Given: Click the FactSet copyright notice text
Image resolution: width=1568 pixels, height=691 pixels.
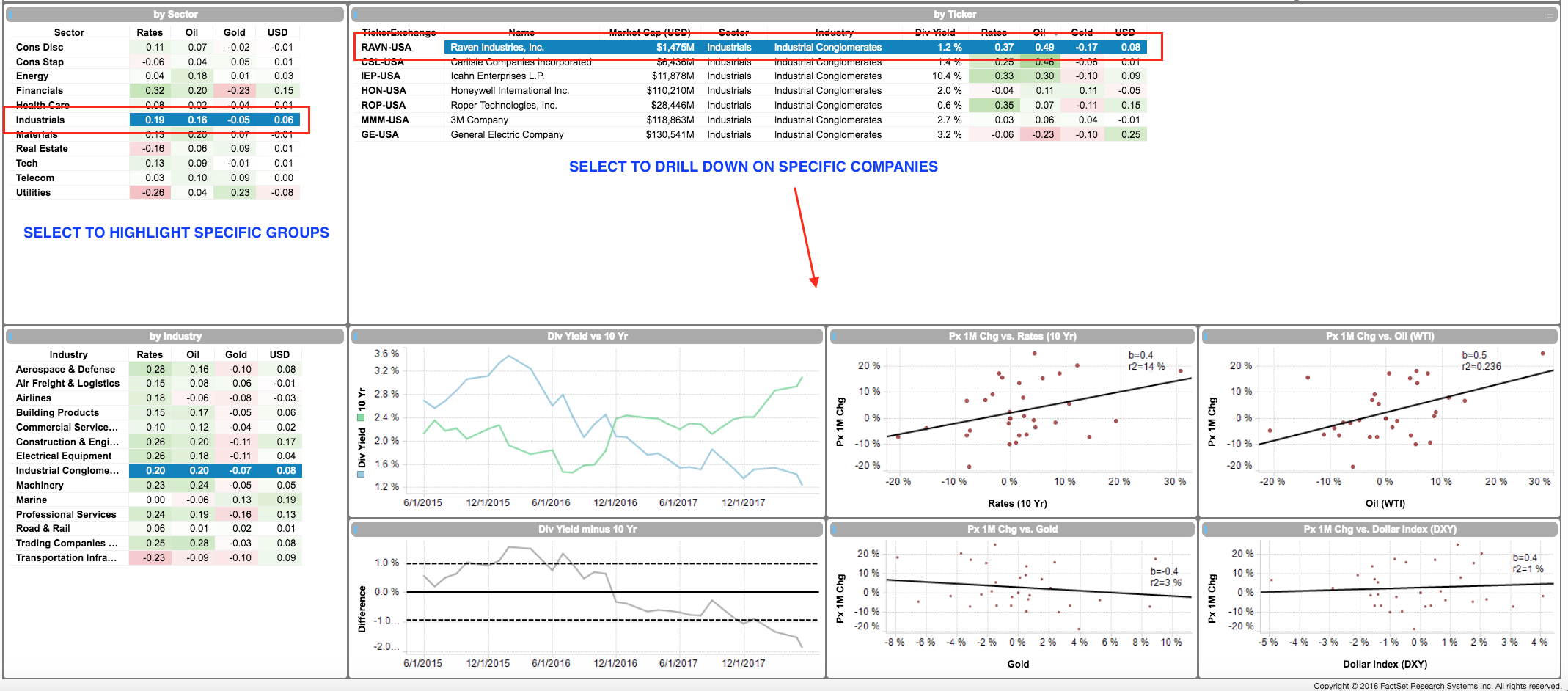Looking at the screenshot, I should [1437, 686].
